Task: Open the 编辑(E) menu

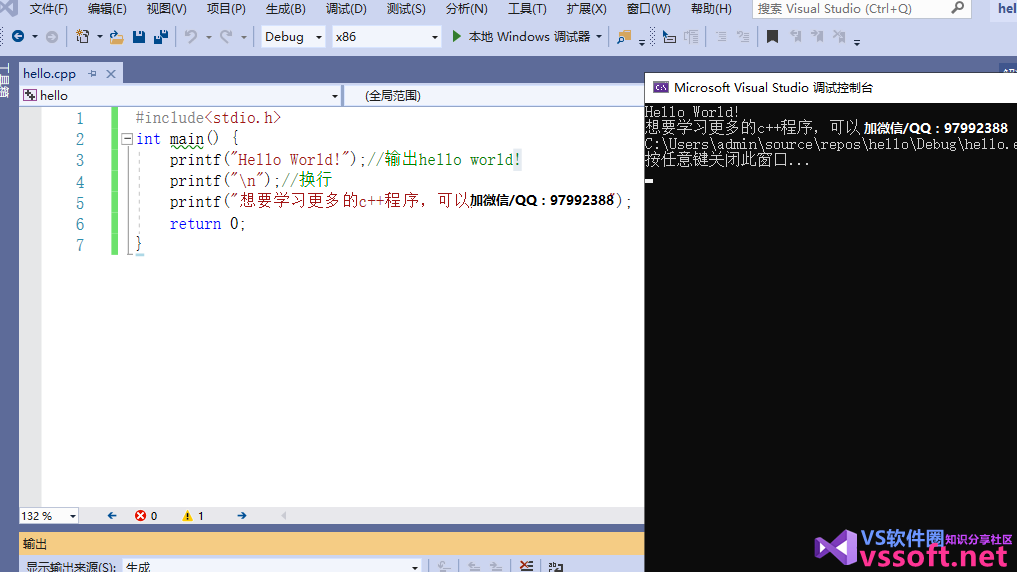Action: [x=107, y=8]
